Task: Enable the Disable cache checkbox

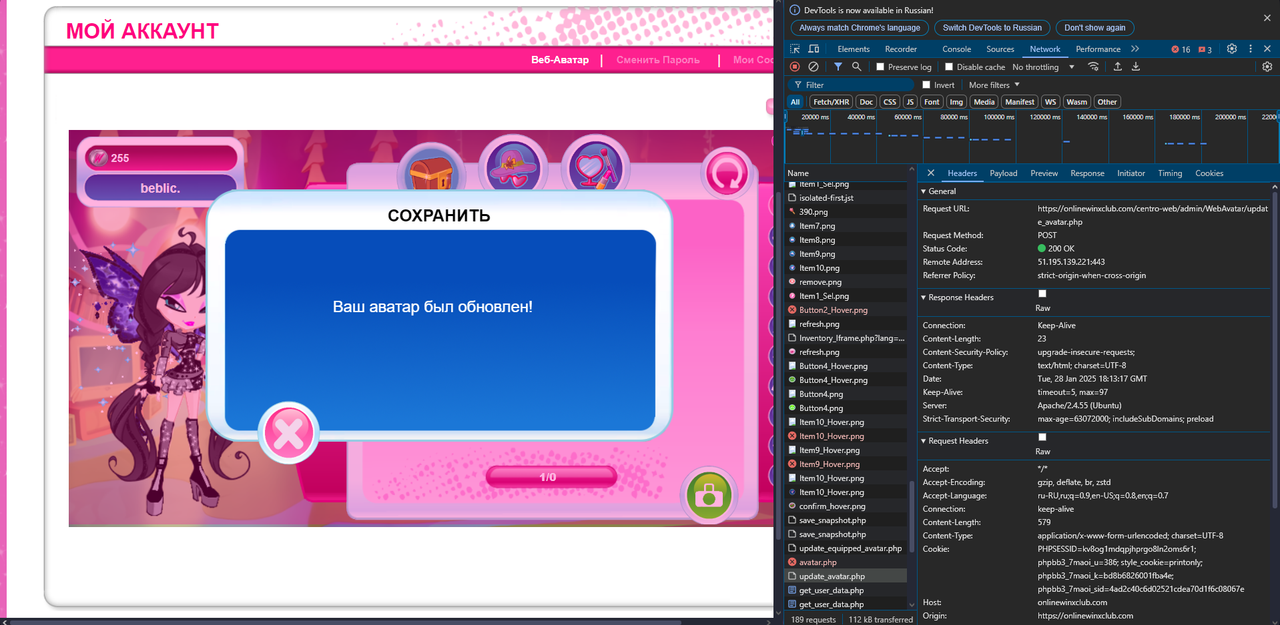Action: pos(949,67)
